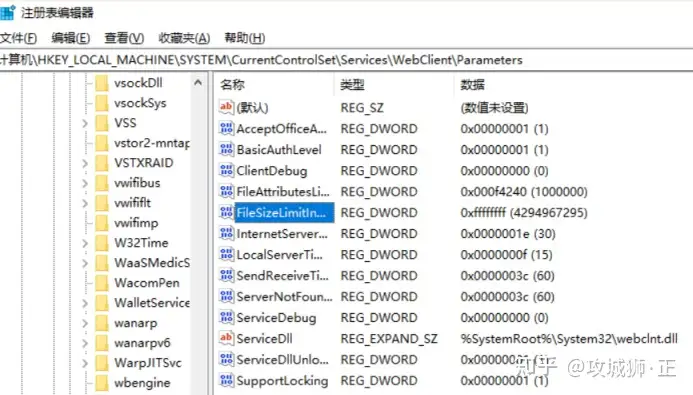Open the 编辑(E) menu
693x395 pixels.
(x=71, y=38)
